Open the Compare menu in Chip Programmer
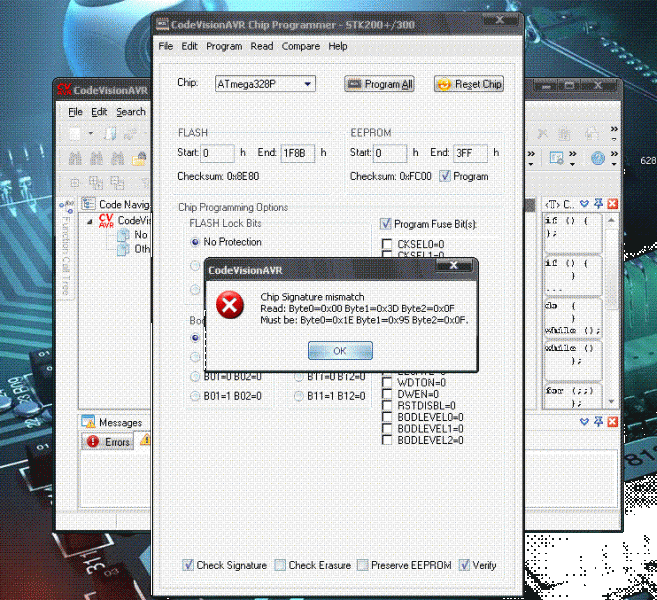Viewport: 657px width, 600px height. 301,46
